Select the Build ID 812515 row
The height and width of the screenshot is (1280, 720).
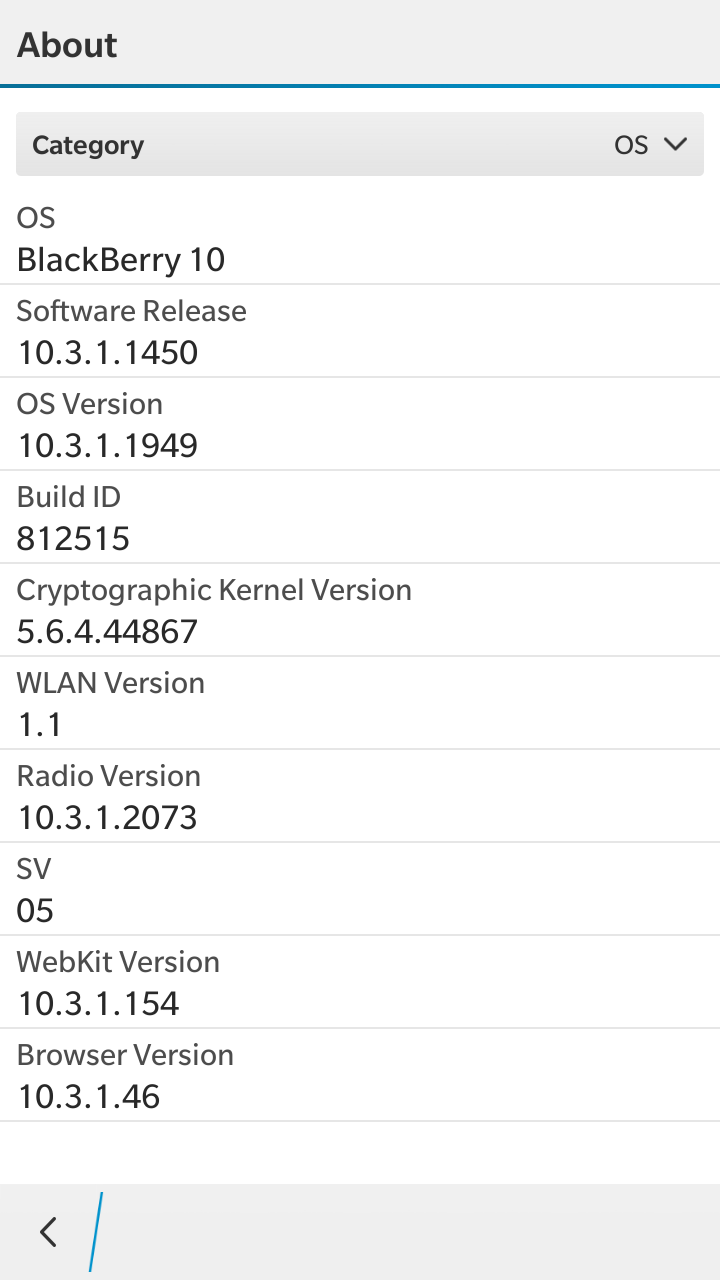pyautogui.click(x=360, y=517)
